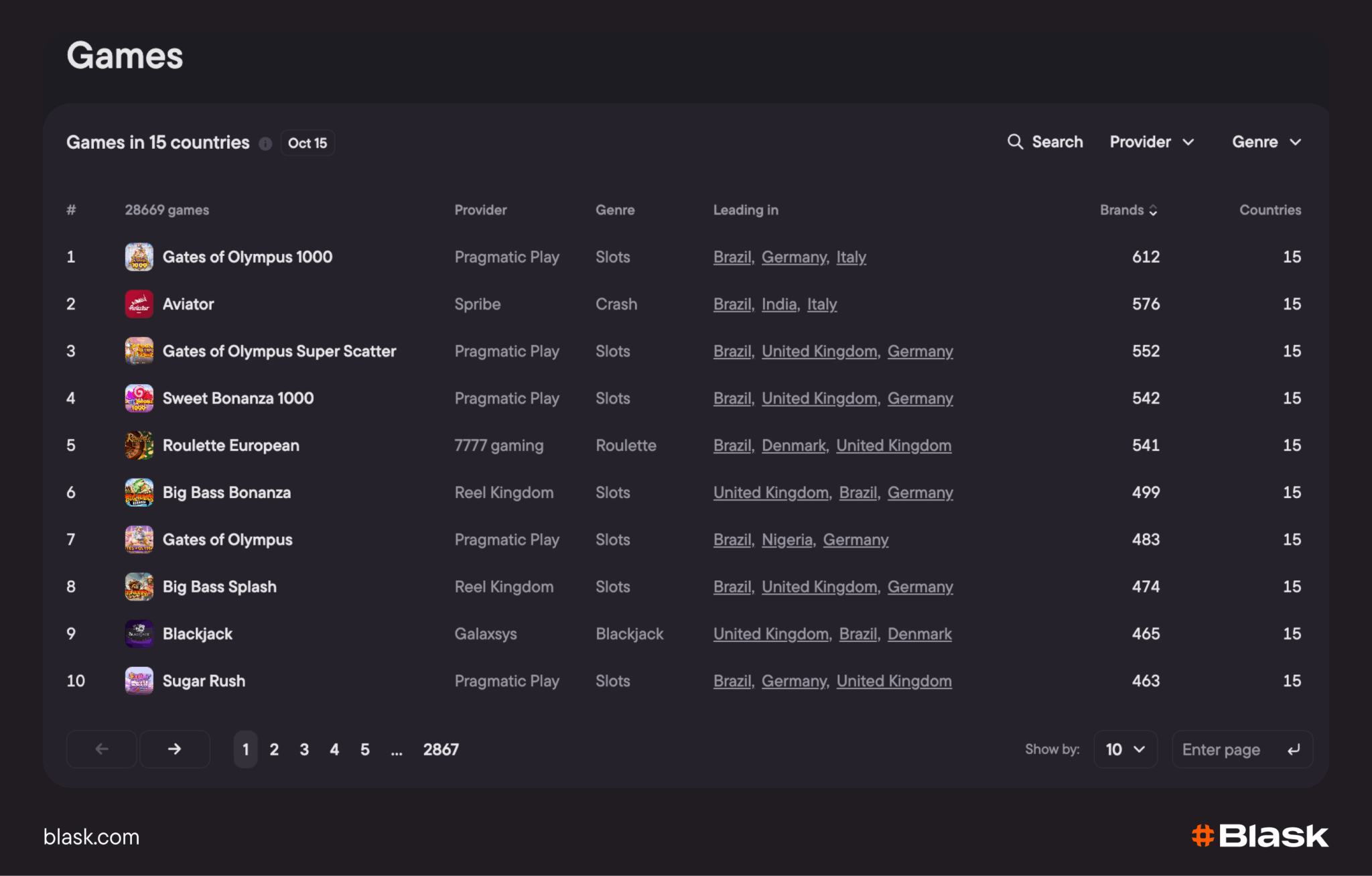This screenshot has height=876, width=1372.
Task: Click the Oct 15 date badge
Action: (307, 143)
